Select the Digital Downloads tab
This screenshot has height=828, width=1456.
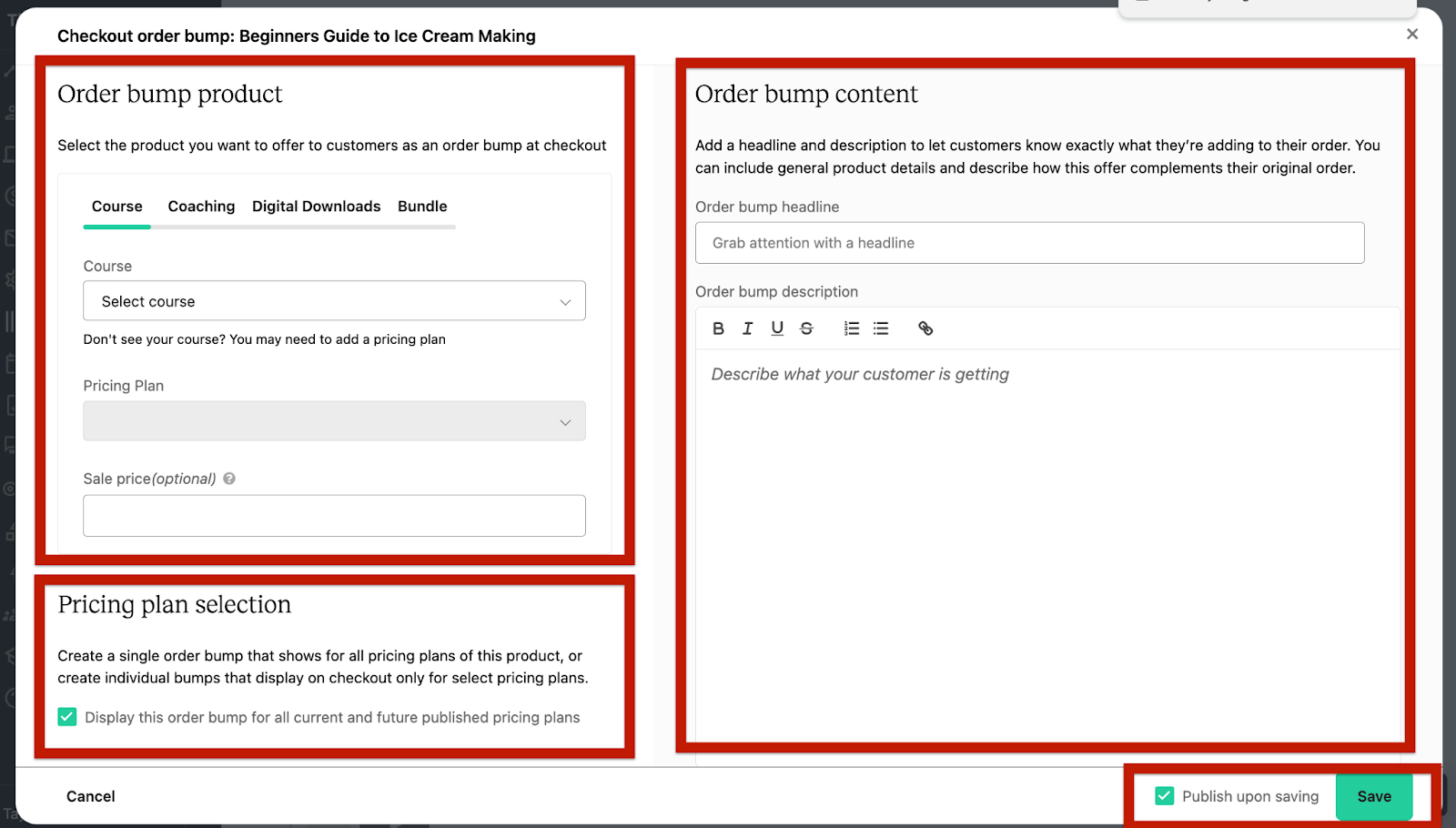[x=316, y=207]
